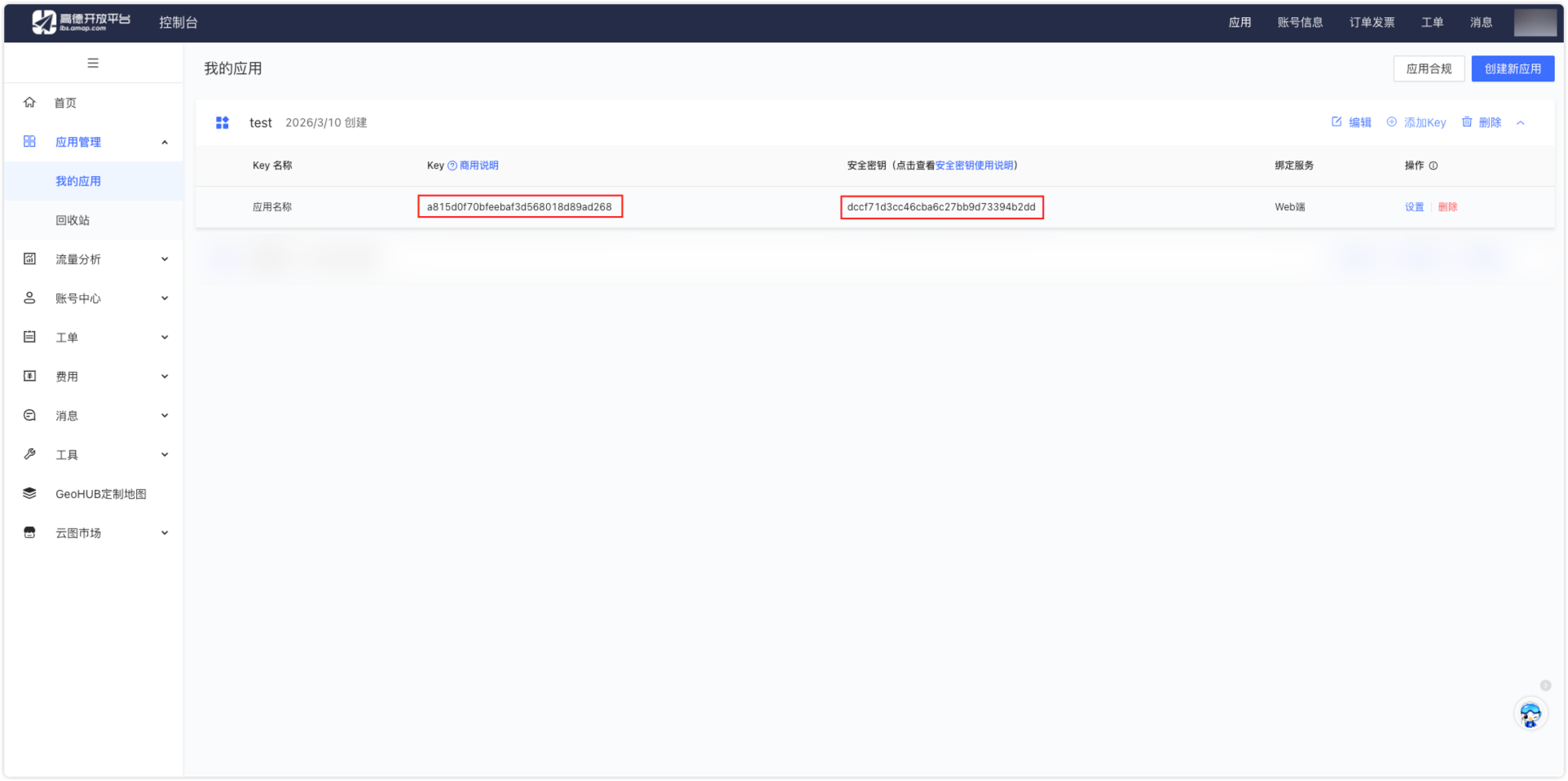Click the customer service robot icon
This screenshot has height=781, width=1568.
point(1530,715)
